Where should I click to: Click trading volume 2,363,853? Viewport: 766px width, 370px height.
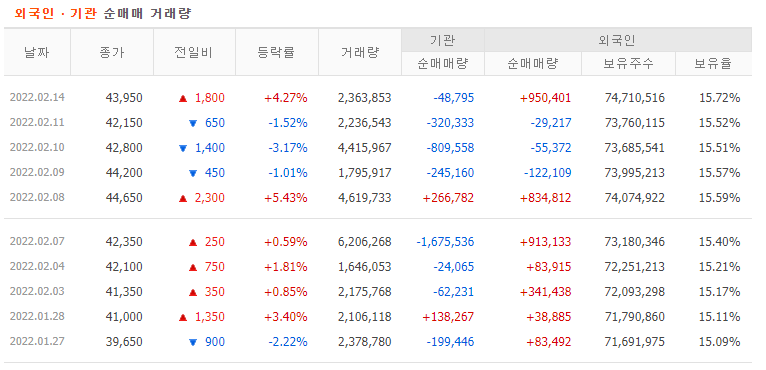(x=364, y=98)
